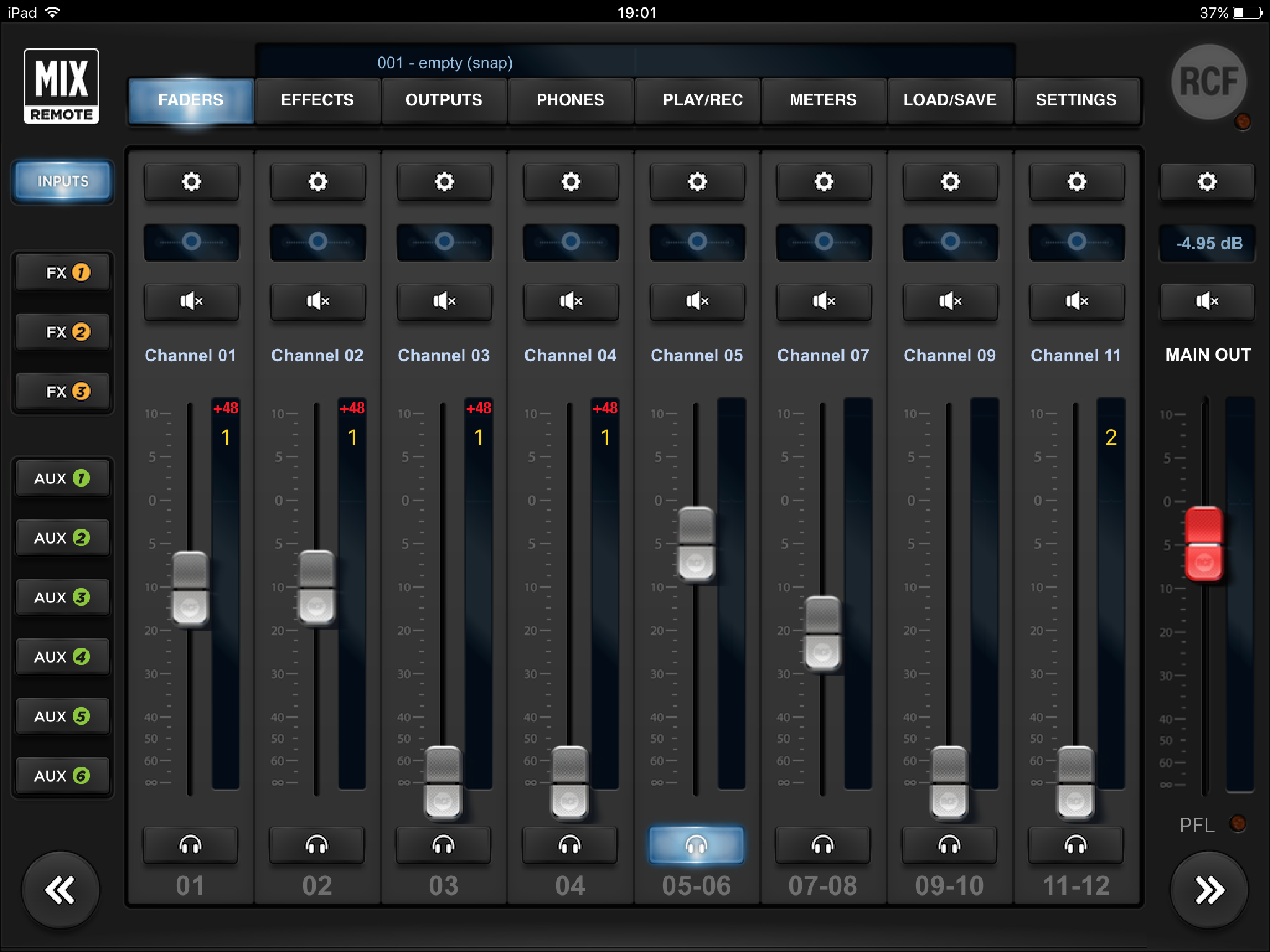The width and height of the screenshot is (1270, 952).
Task: Open Channel 11 settings gear
Action: point(1077,182)
